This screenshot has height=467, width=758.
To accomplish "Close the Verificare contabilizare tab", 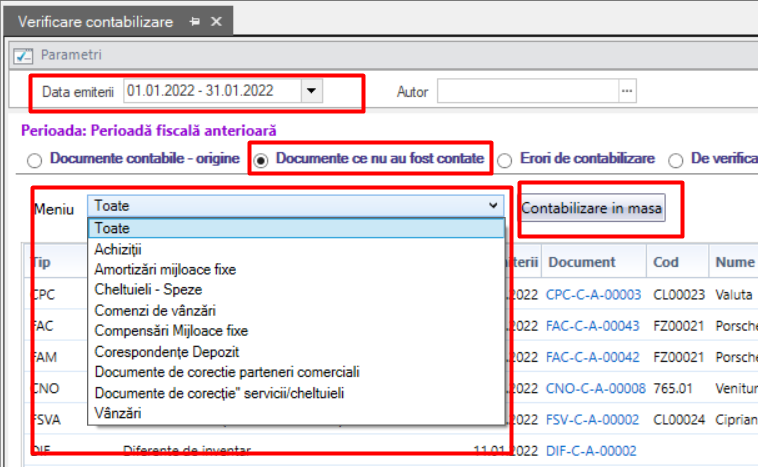I will (x=217, y=22).
